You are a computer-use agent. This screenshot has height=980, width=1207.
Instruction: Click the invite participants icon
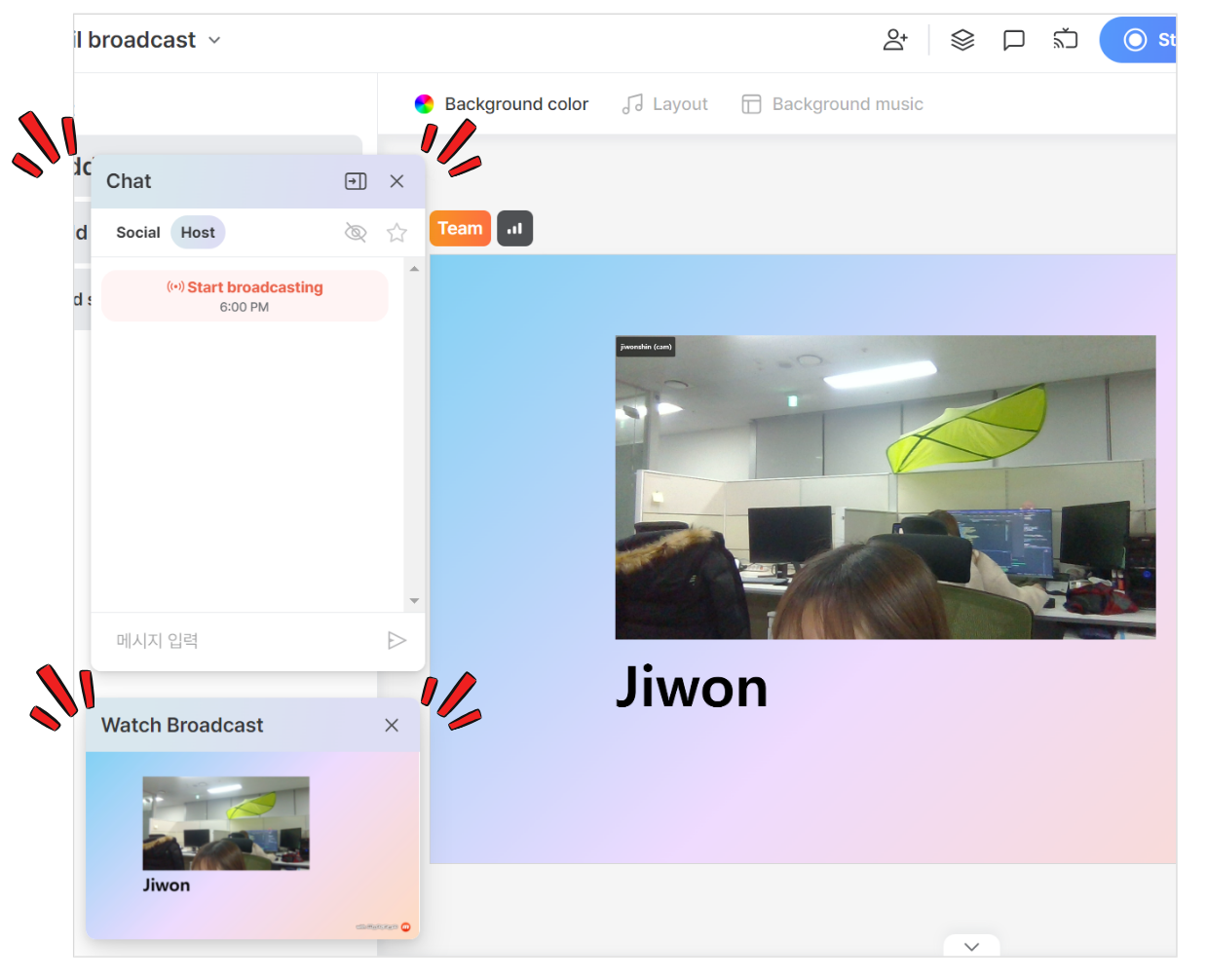pyautogui.click(x=895, y=39)
